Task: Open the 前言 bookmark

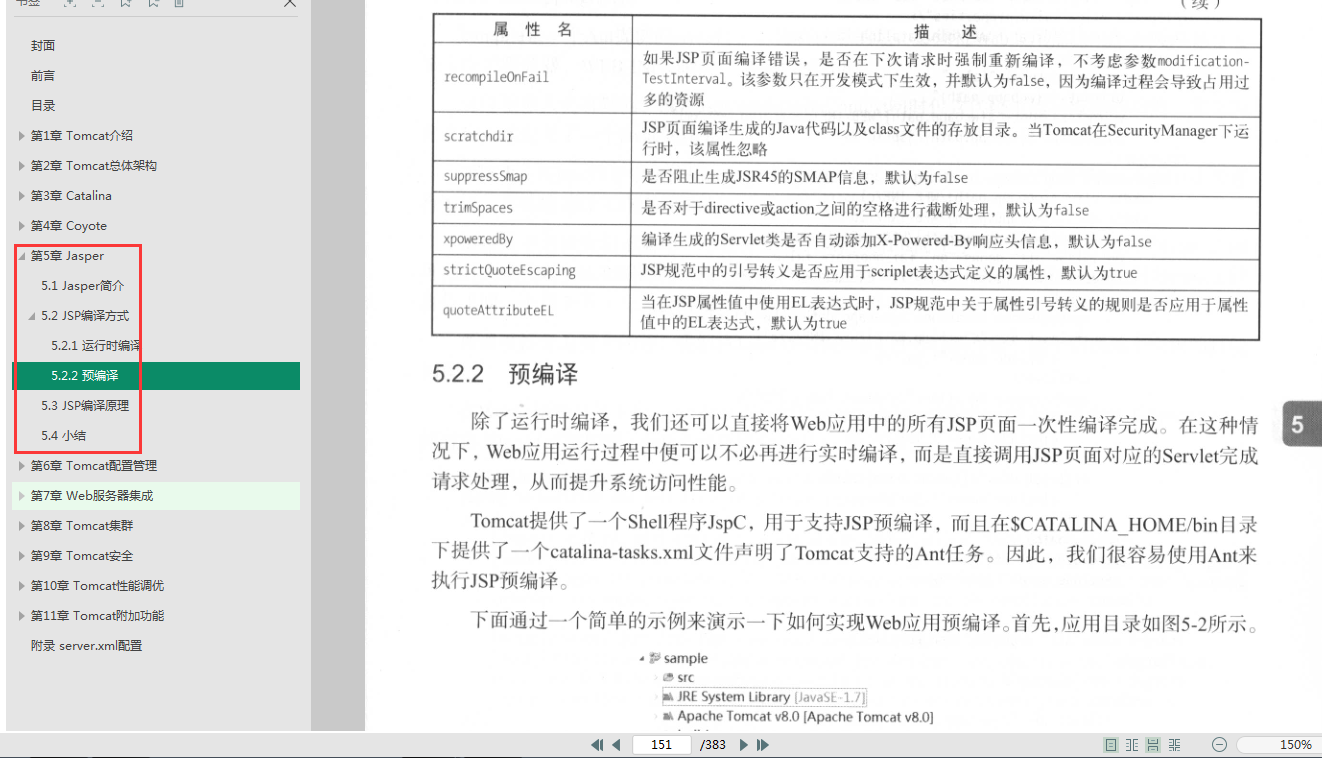Action: (43, 76)
